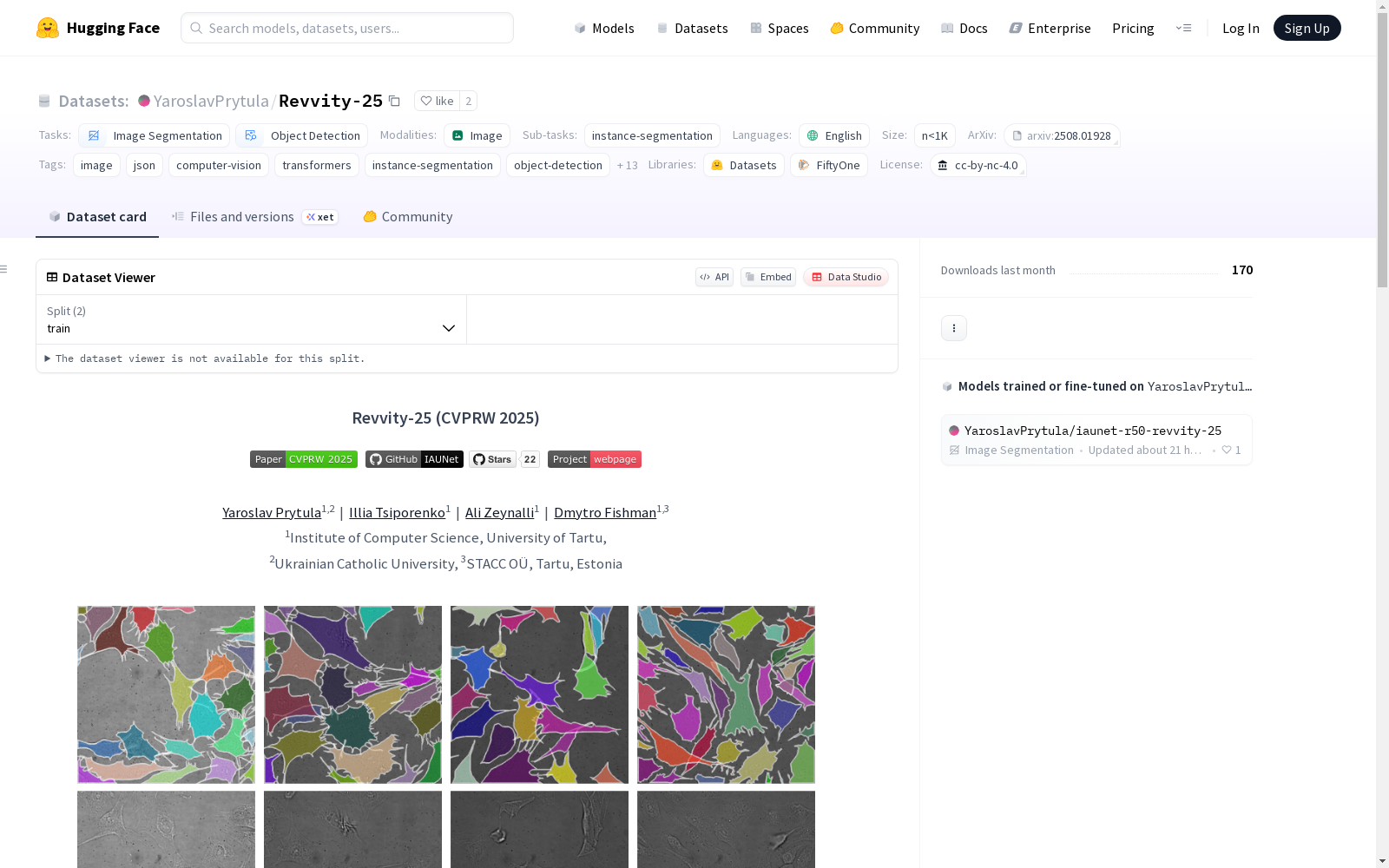Open the Illia Tsiporenko author link
The image size is (1389, 868).
click(398, 512)
